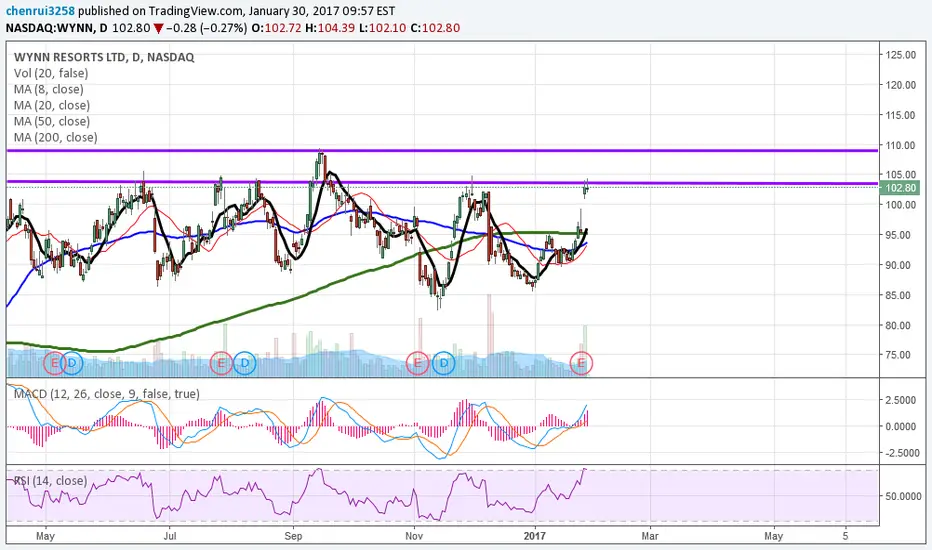This screenshot has height=550, width=932.
Task: Click the Mar label on time axis
Action: pos(650,536)
